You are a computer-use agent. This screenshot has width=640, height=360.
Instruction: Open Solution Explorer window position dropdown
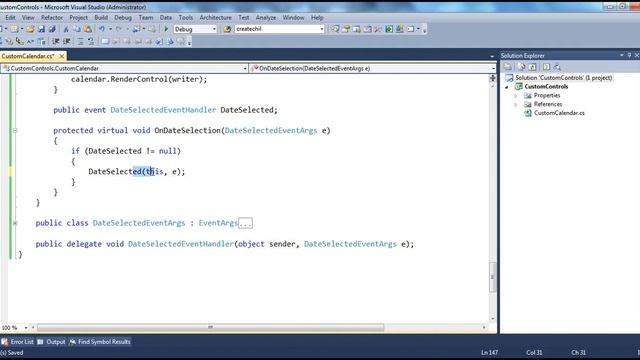coord(622,55)
